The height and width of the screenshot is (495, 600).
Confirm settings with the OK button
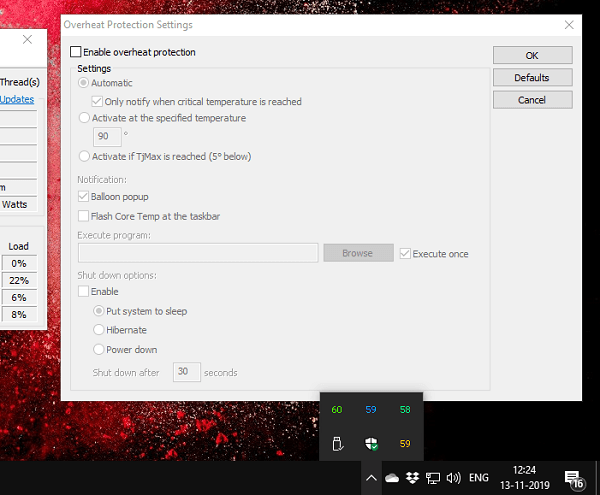[533, 55]
